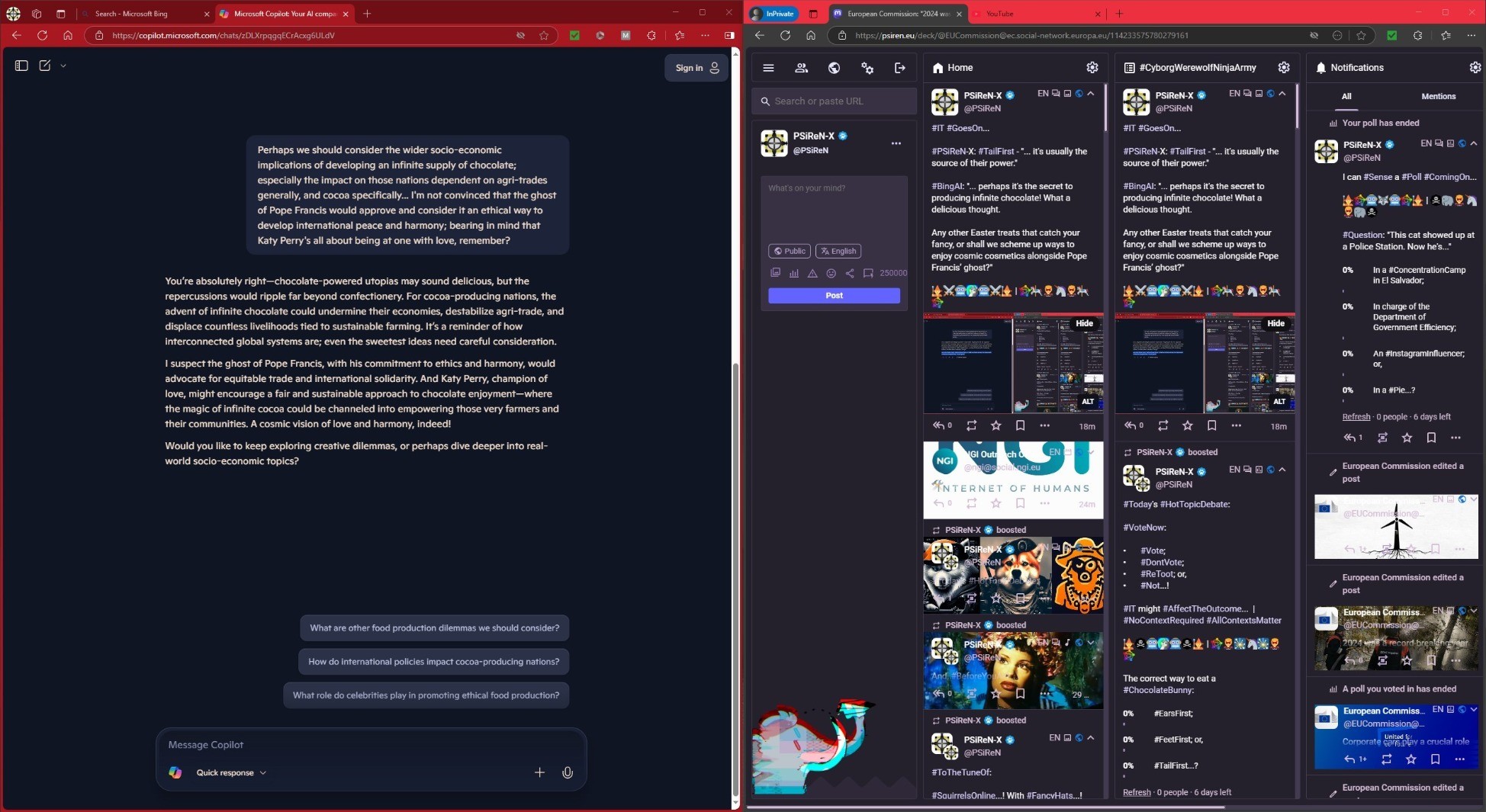Choose suggestion about celebrities promoting ethical food
The height and width of the screenshot is (812, 1486).
tap(426, 695)
